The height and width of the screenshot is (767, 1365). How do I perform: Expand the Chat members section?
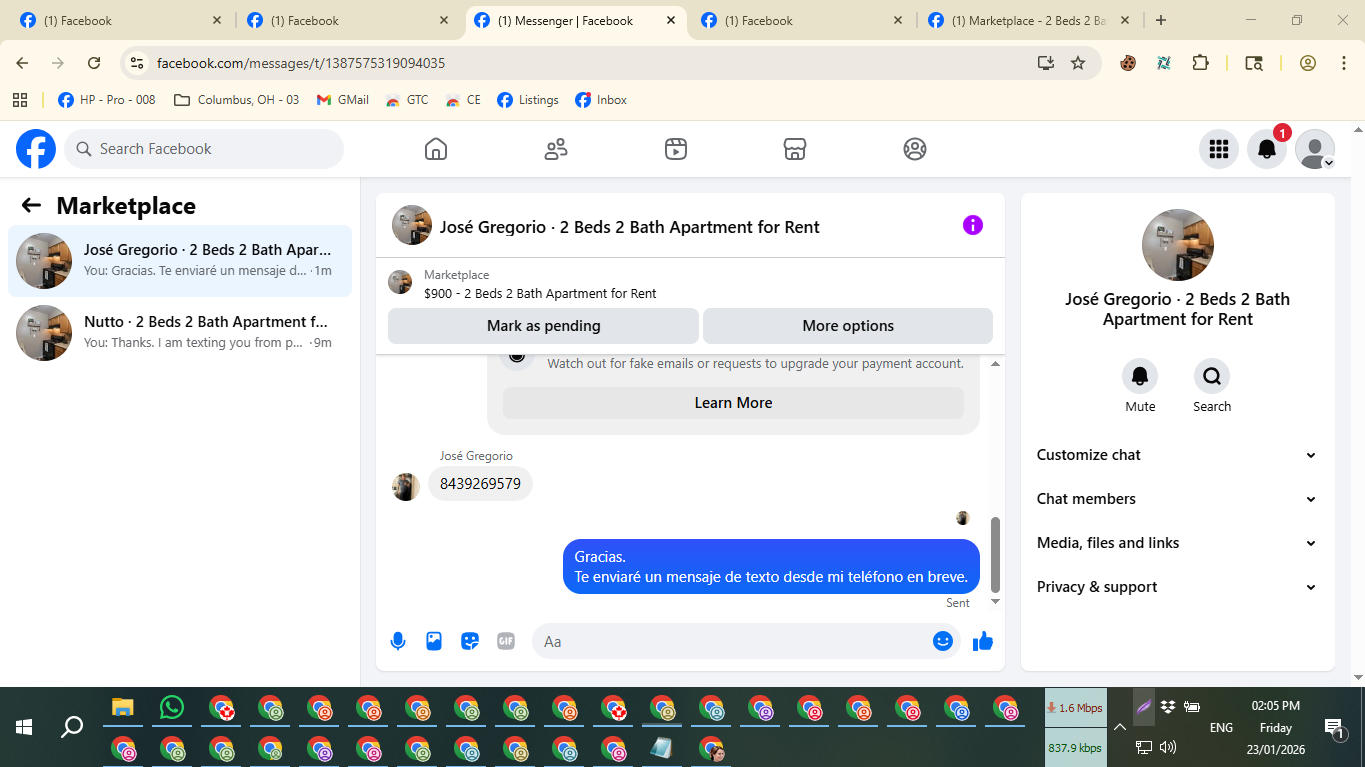pyautogui.click(x=1178, y=499)
